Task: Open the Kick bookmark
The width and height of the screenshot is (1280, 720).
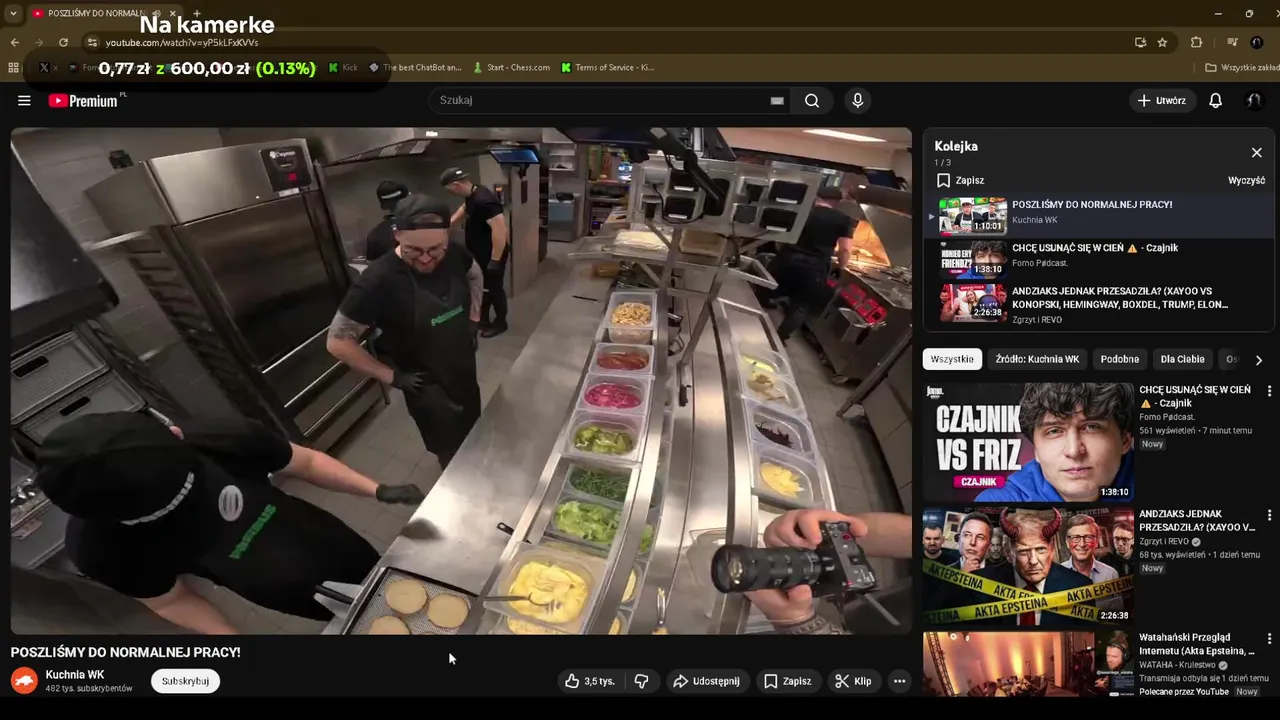Action: tap(343, 68)
